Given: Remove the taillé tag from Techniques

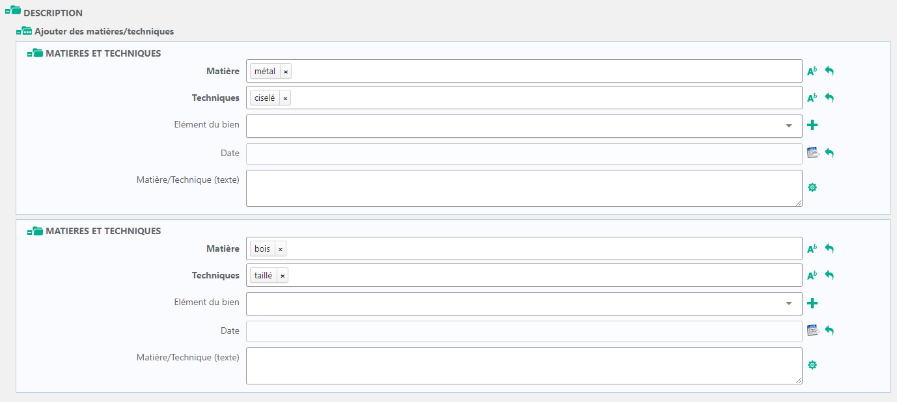Looking at the screenshot, I should [282, 276].
